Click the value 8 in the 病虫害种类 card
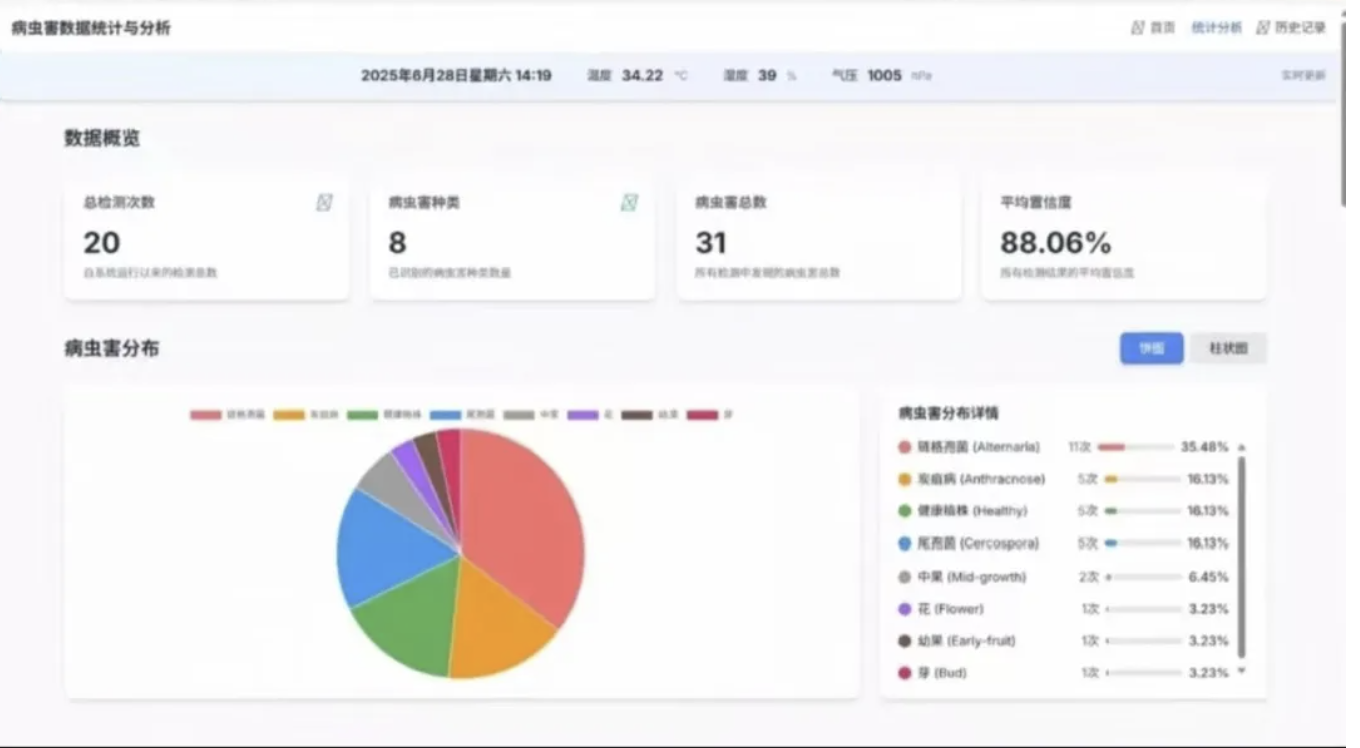The height and width of the screenshot is (748, 1360). (x=398, y=243)
